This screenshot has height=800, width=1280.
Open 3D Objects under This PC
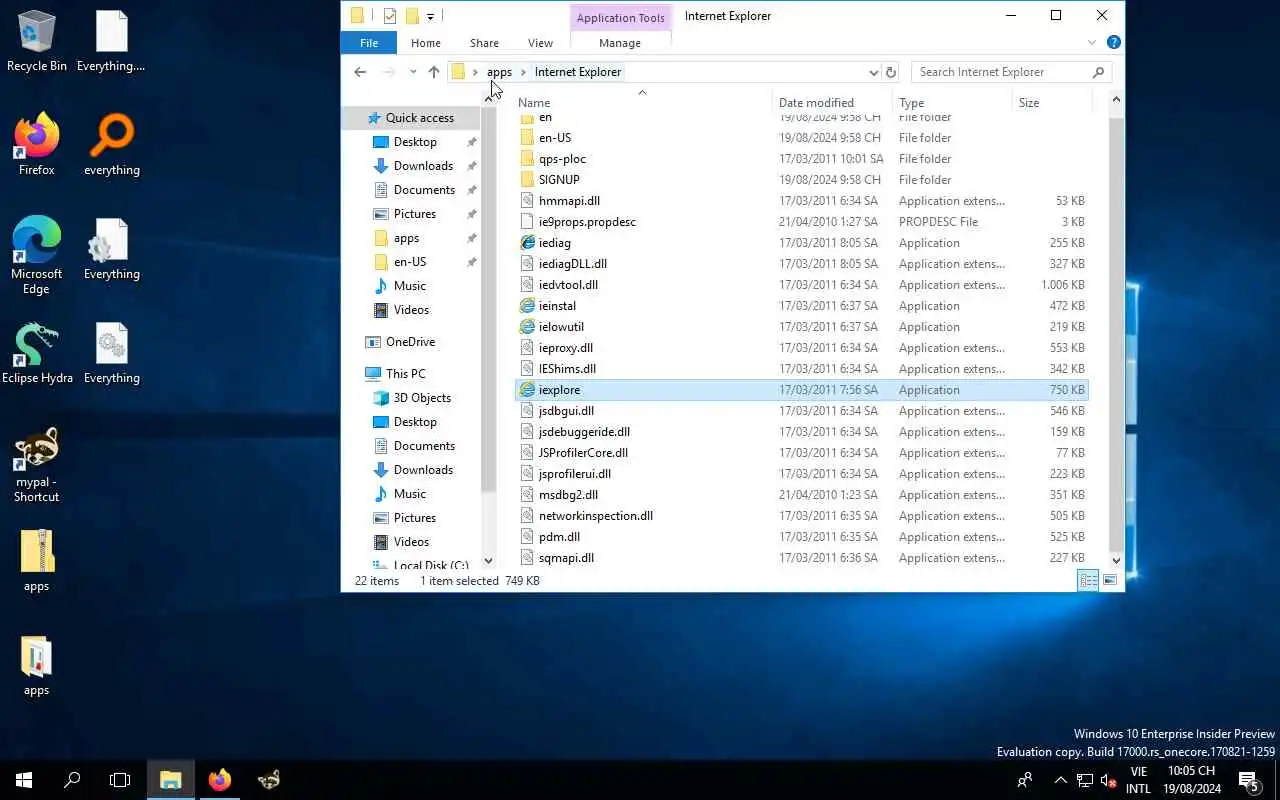(x=412, y=398)
